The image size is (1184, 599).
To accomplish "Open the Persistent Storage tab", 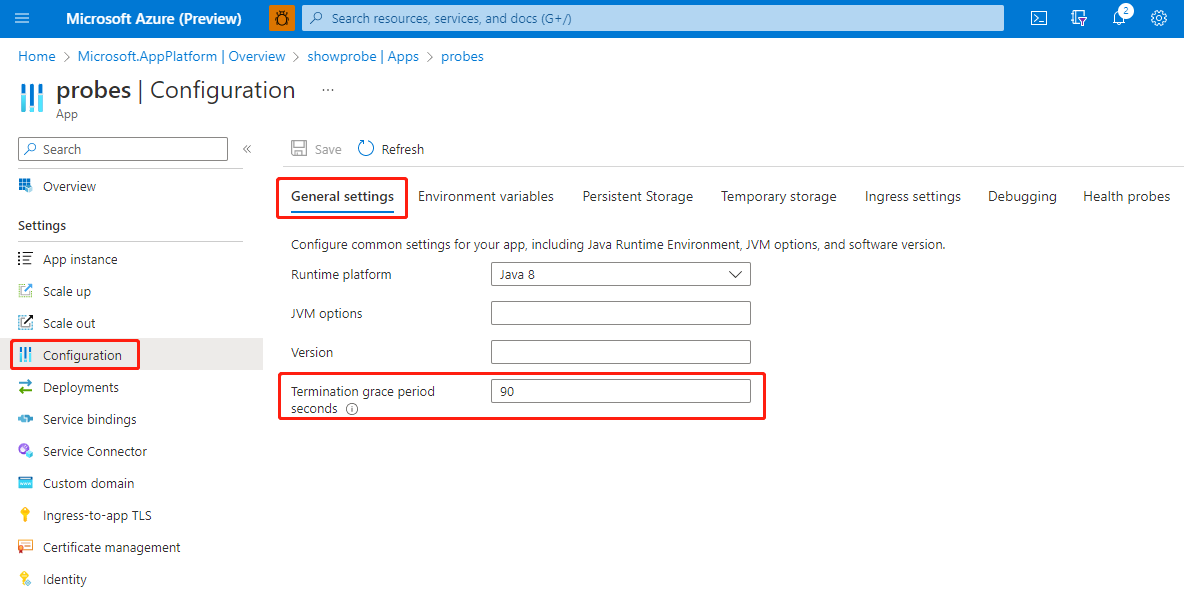I will 637,197.
